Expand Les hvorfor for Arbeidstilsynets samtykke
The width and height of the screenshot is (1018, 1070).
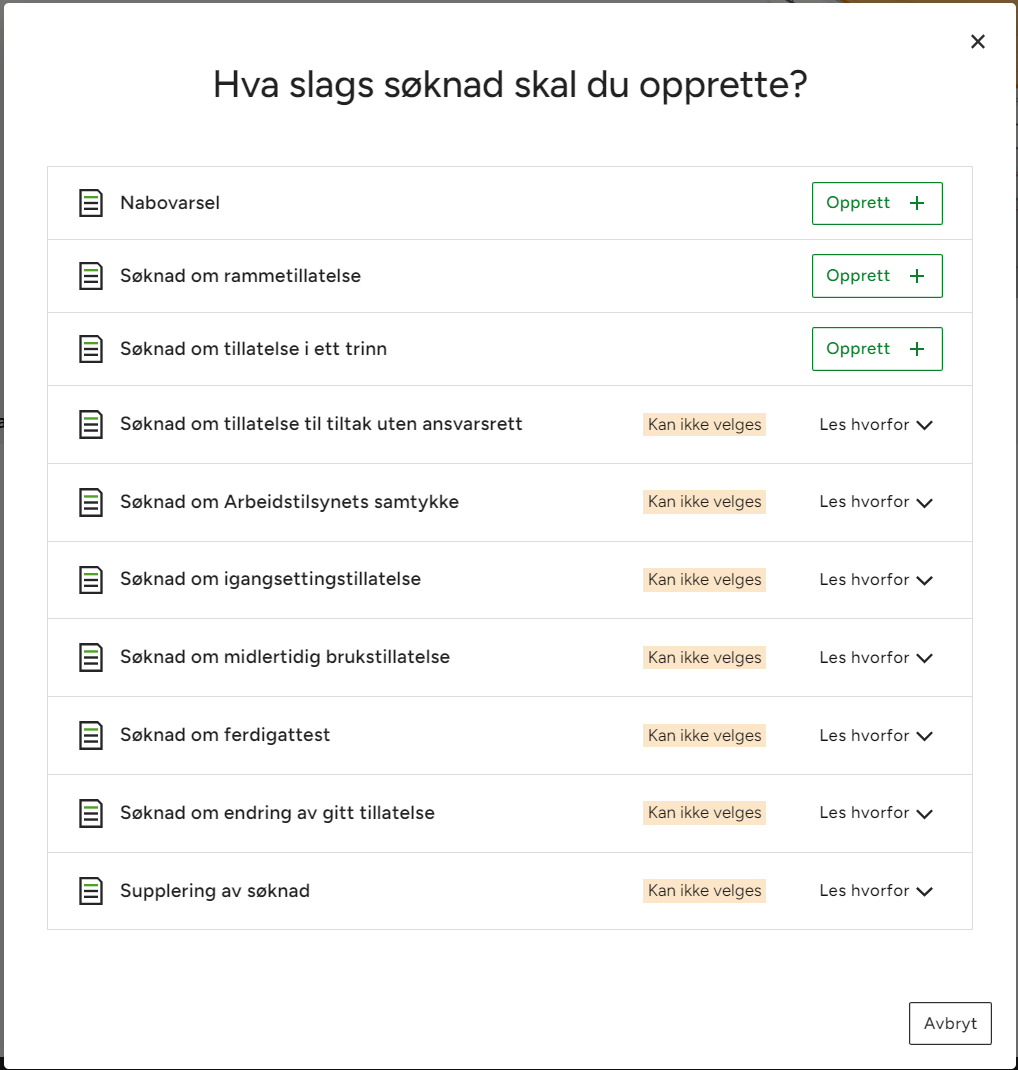[875, 502]
